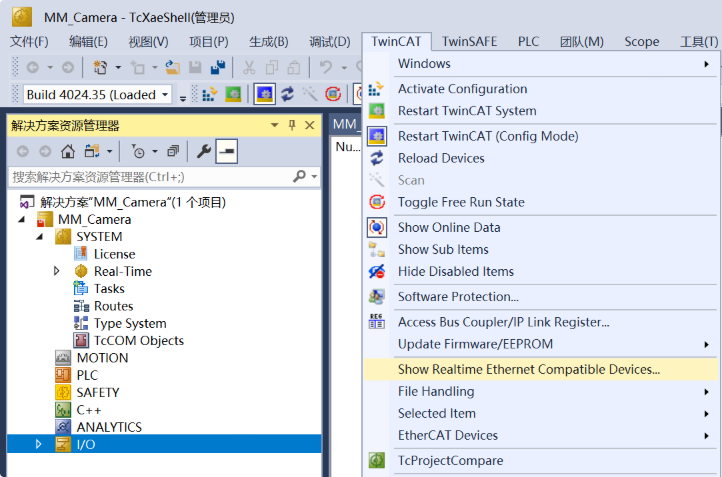Screen dimensions: 722x477
Task: Open Software Protection... from the menu
Action: [x=541, y=297]
